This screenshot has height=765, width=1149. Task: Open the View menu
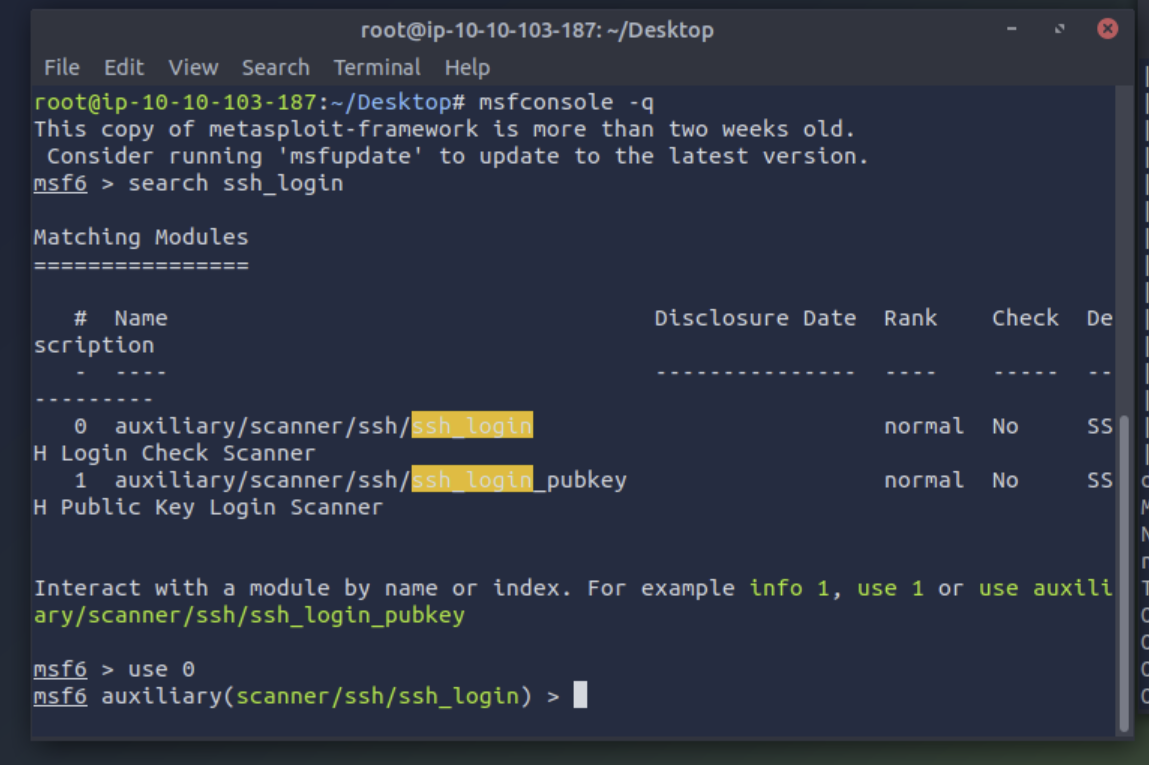point(193,67)
